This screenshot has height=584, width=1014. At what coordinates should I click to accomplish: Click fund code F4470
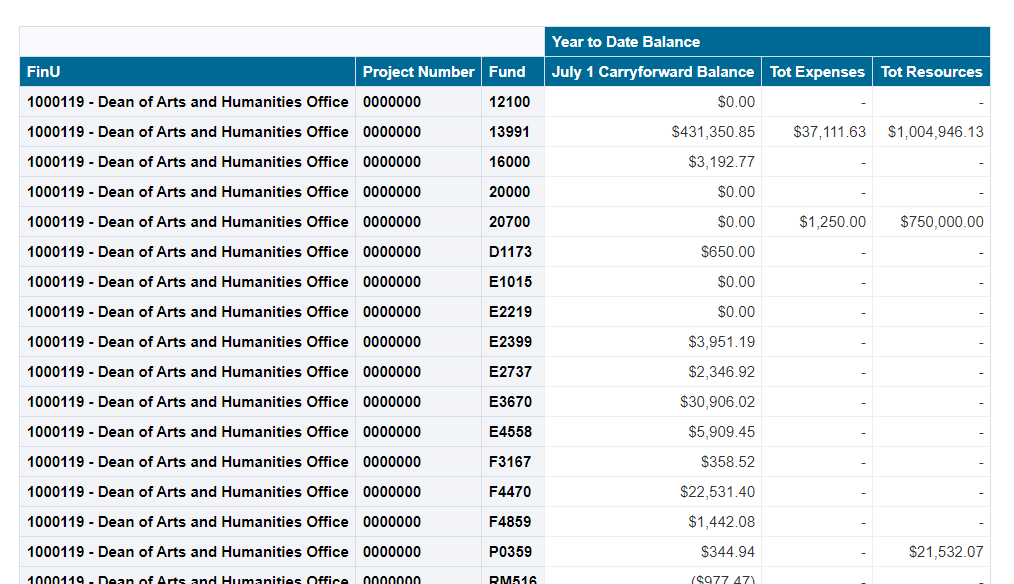(x=510, y=492)
